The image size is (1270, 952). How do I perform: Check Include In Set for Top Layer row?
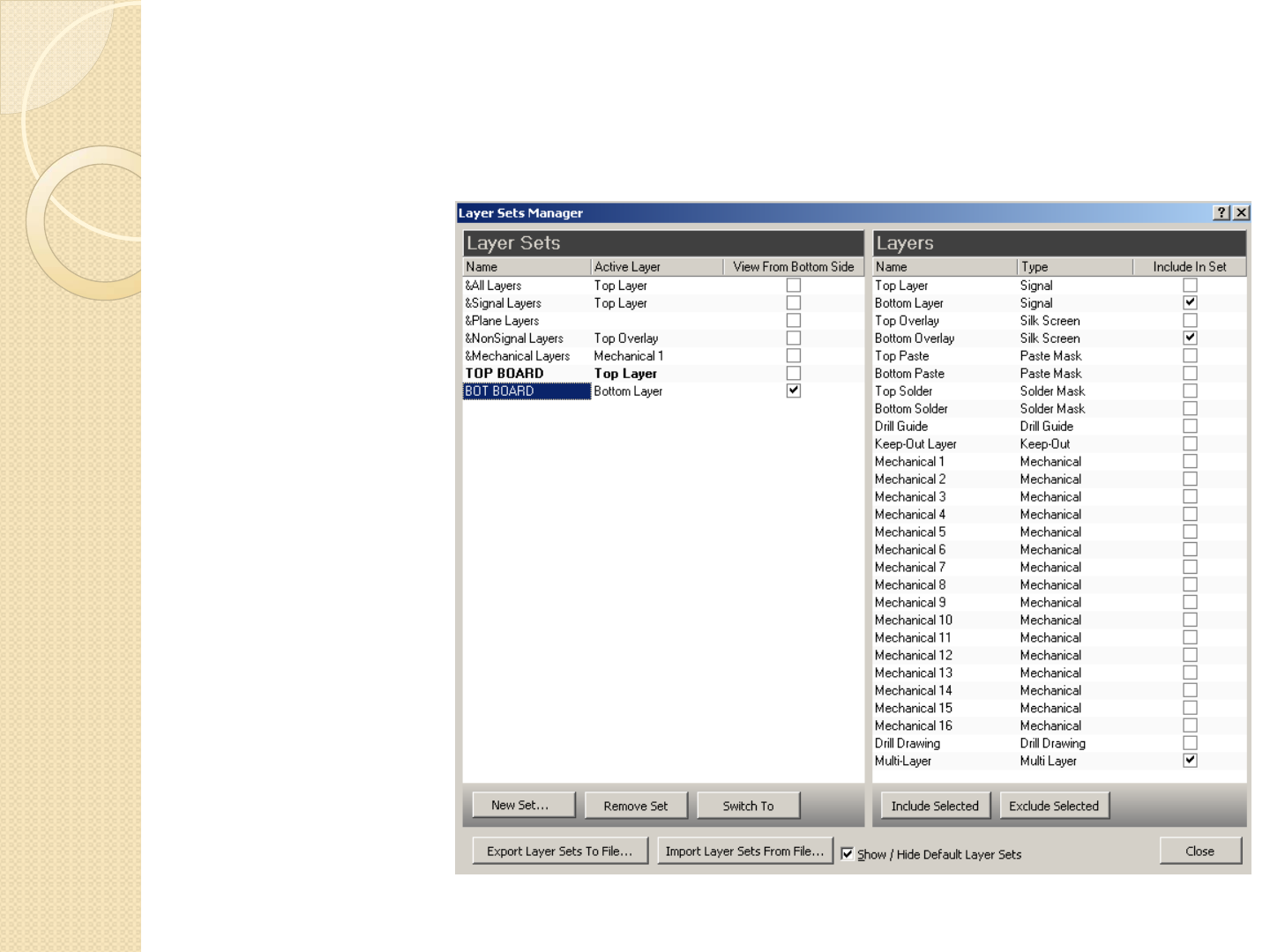1191,286
